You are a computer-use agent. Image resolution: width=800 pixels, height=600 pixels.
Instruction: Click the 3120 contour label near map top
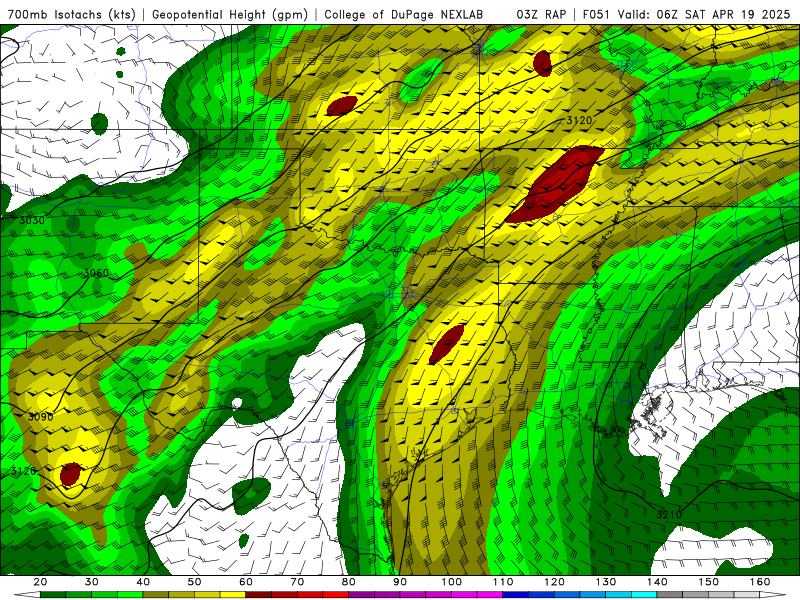580,120
